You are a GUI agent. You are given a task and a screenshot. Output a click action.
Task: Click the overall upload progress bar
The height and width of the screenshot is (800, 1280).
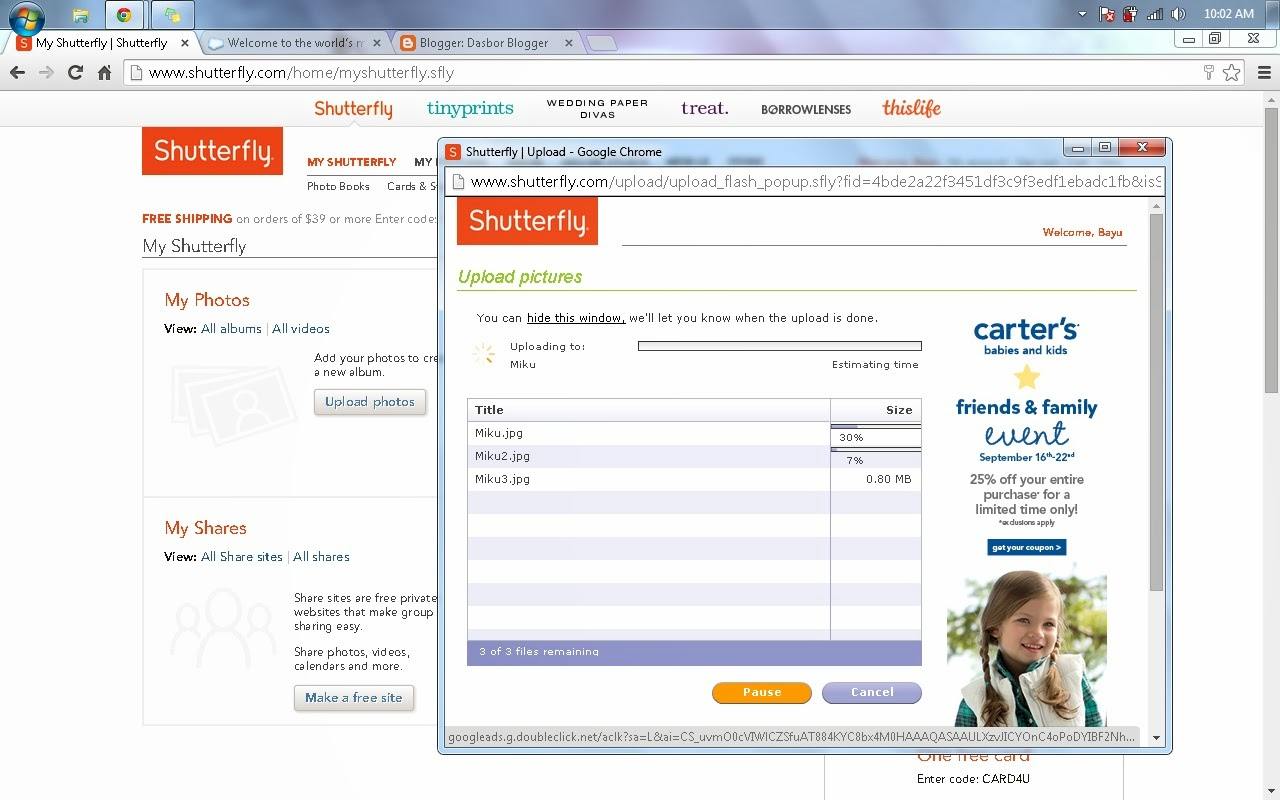(x=780, y=346)
